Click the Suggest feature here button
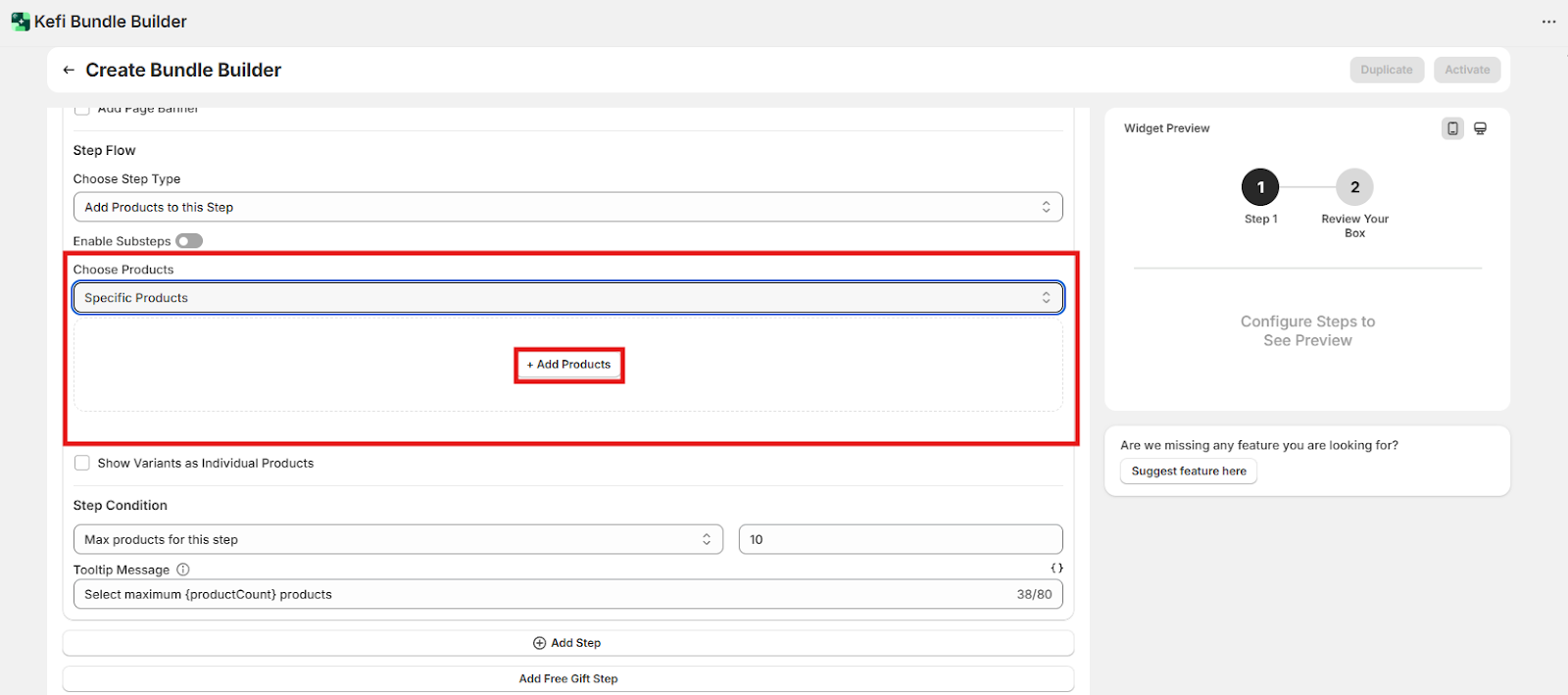The width and height of the screenshot is (1568, 695). (1188, 472)
